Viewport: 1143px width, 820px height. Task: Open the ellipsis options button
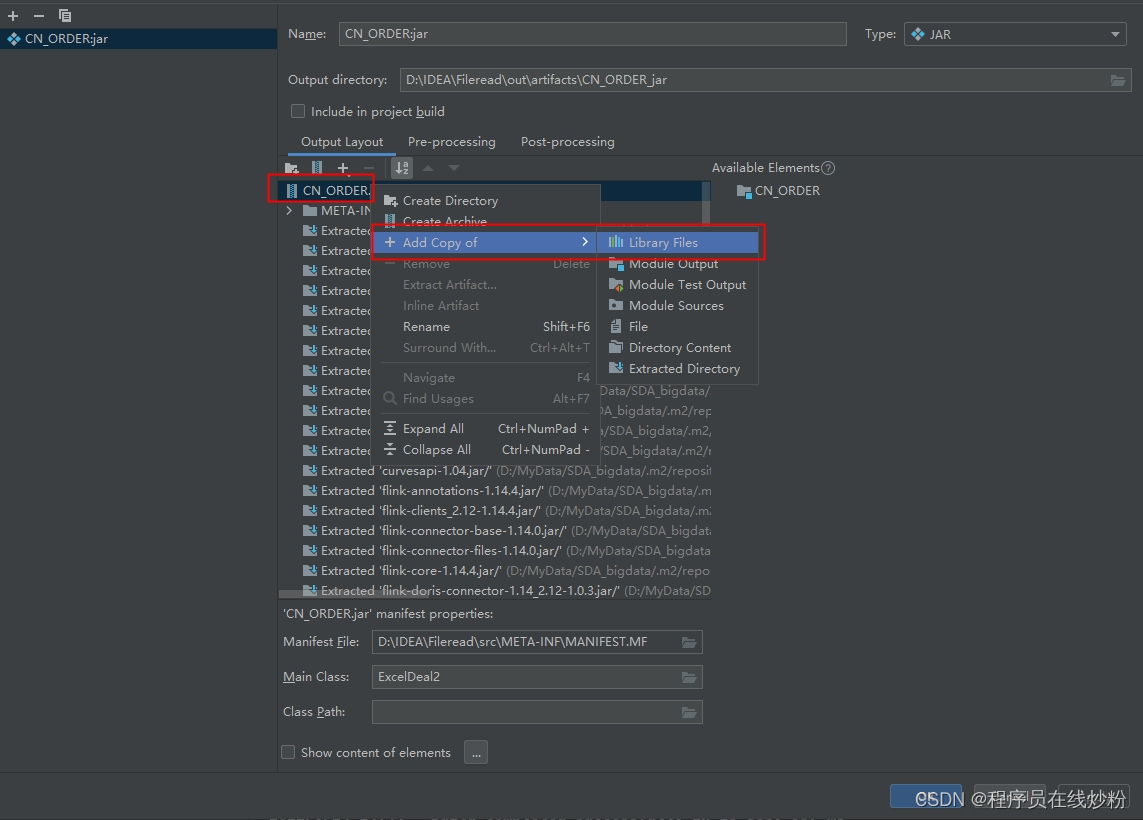click(x=476, y=753)
